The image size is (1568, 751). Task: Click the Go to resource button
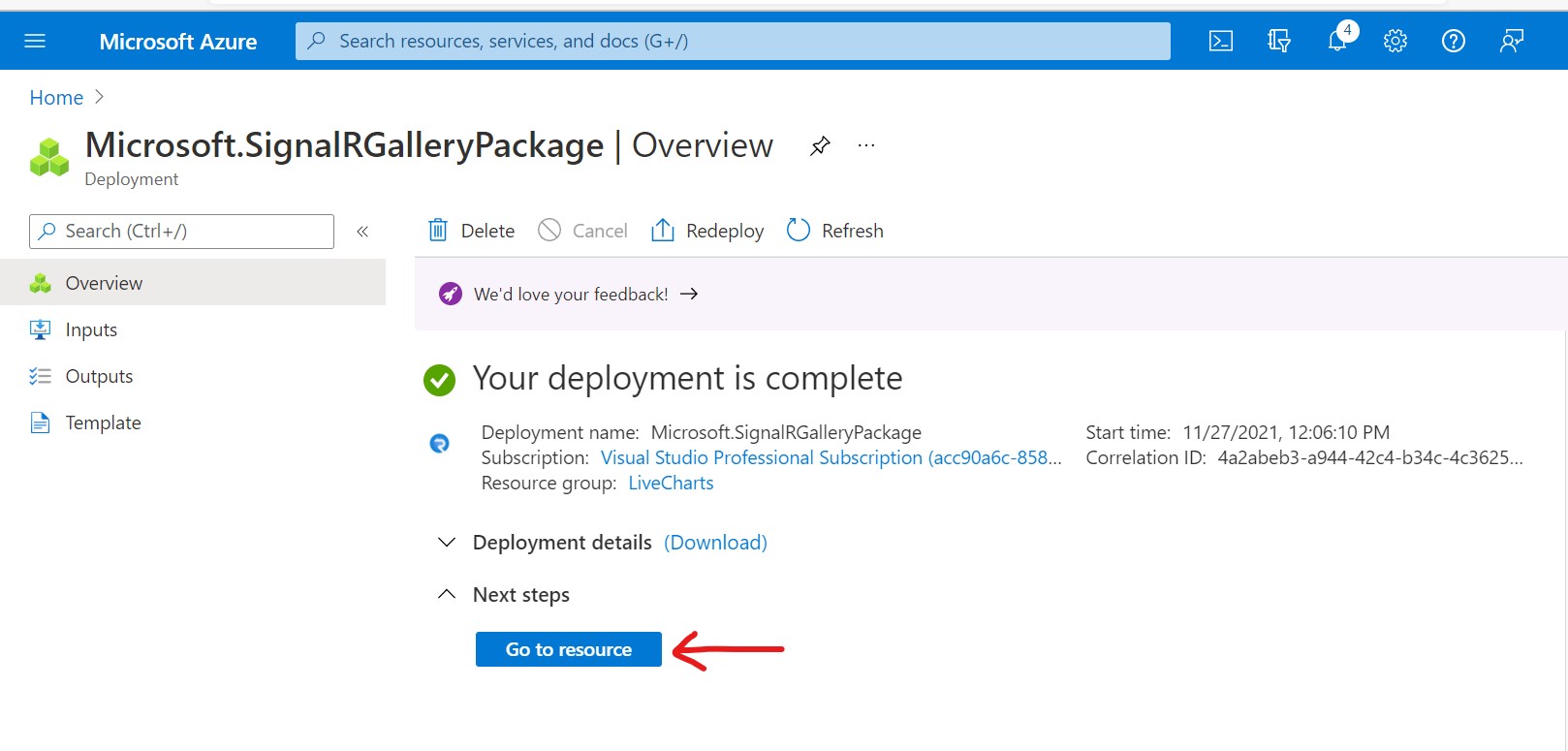click(x=568, y=649)
